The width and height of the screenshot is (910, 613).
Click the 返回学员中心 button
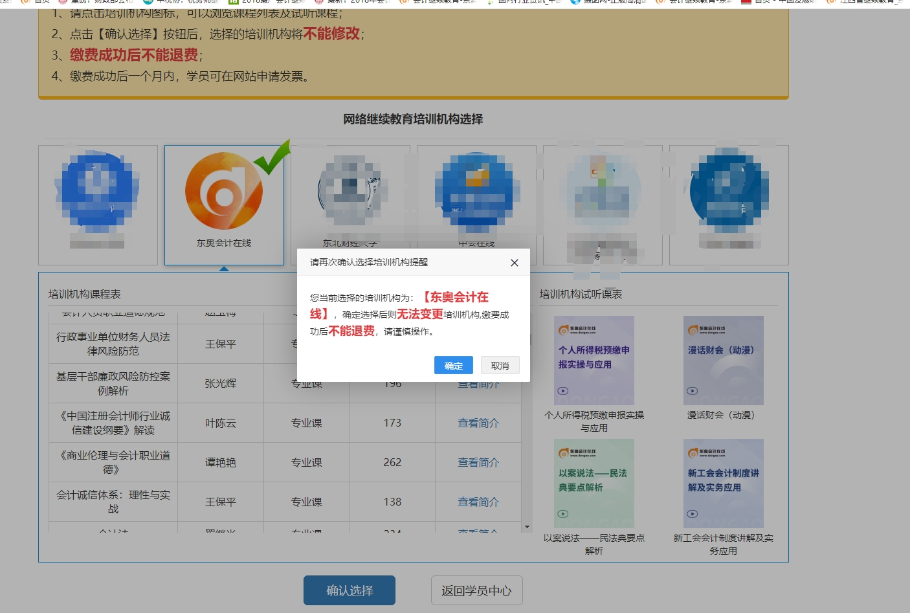pyautogui.click(x=476, y=590)
